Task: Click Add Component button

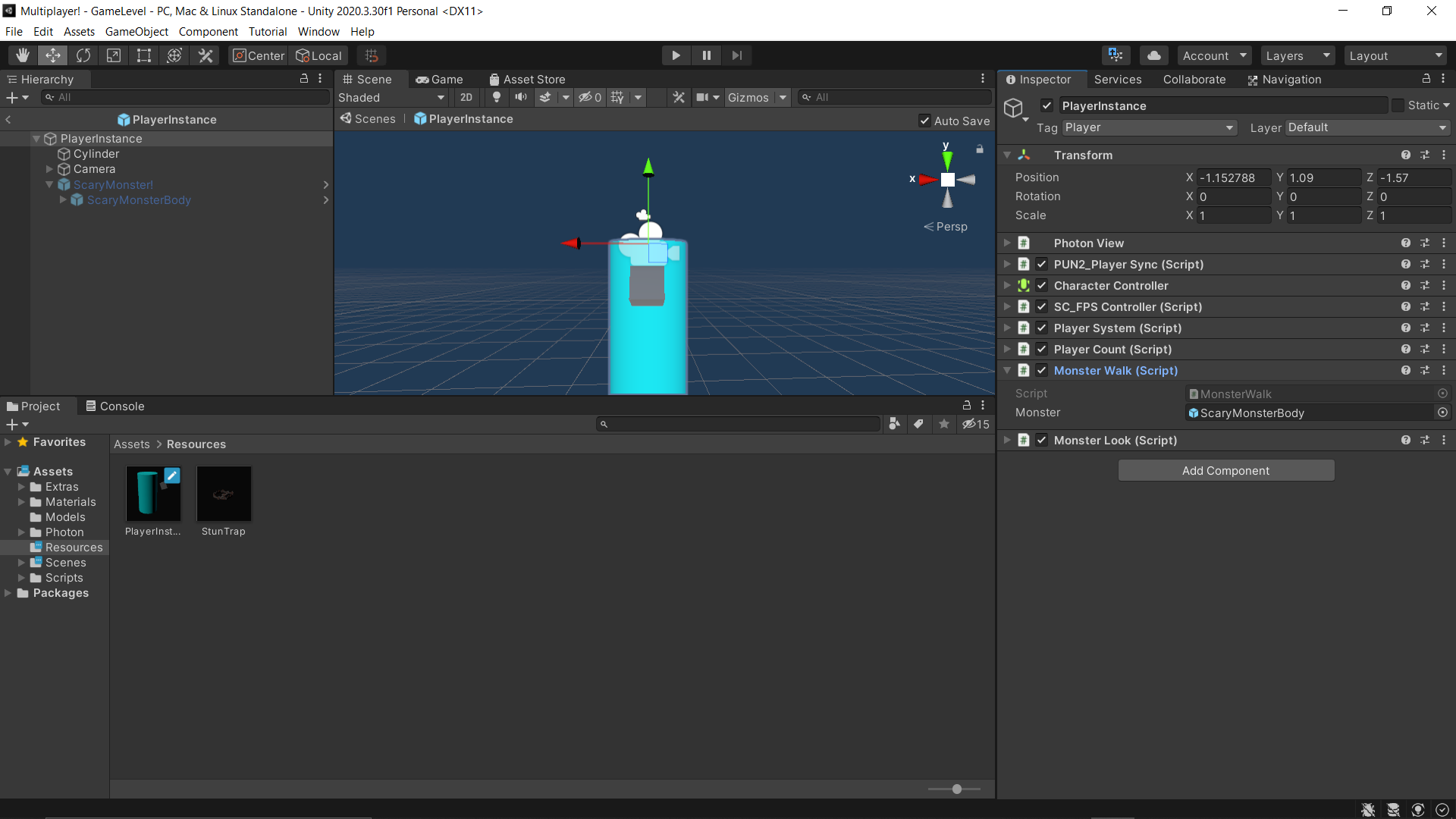Action: coord(1225,471)
